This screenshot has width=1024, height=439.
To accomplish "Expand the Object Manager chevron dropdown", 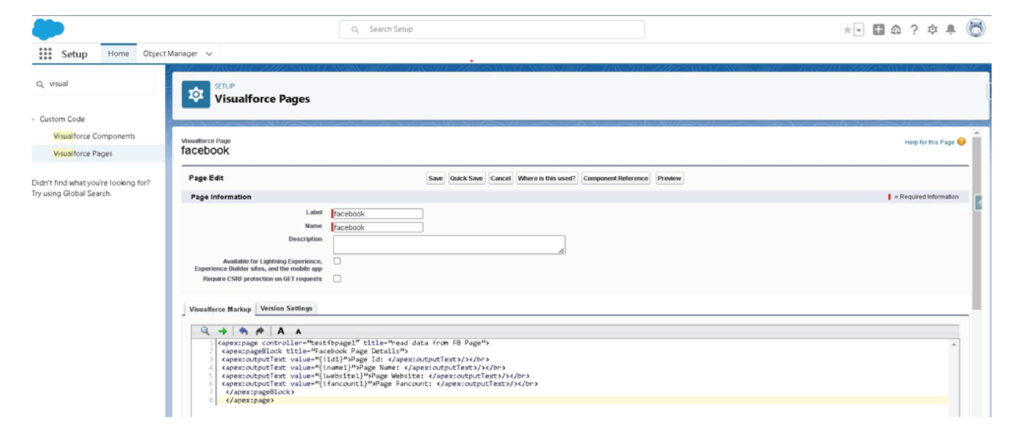I will coord(209,54).
